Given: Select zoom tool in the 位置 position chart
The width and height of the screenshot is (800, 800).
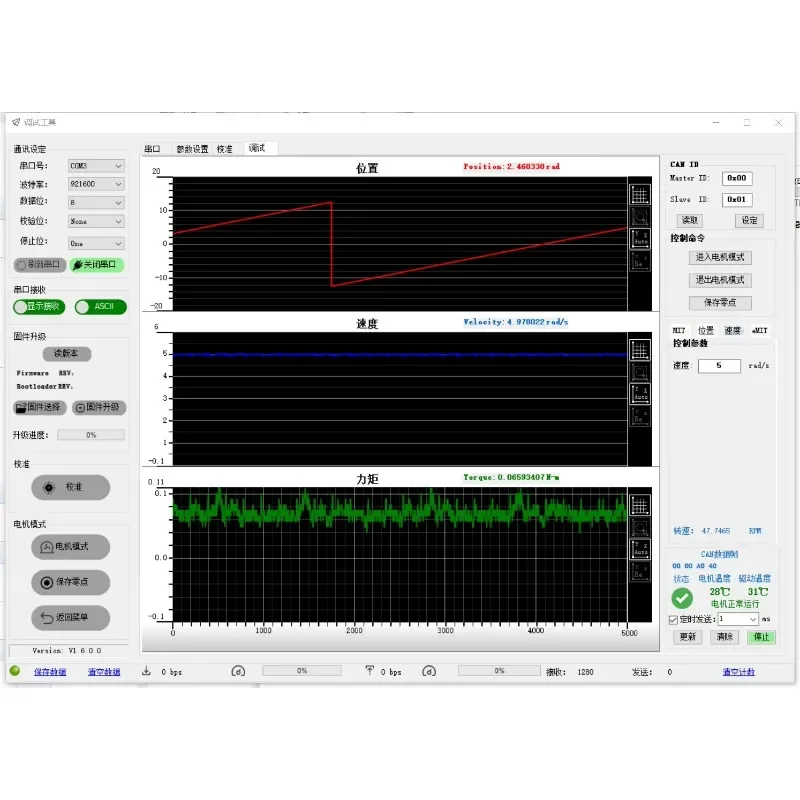Looking at the screenshot, I should pyautogui.click(x=640, y=217).
